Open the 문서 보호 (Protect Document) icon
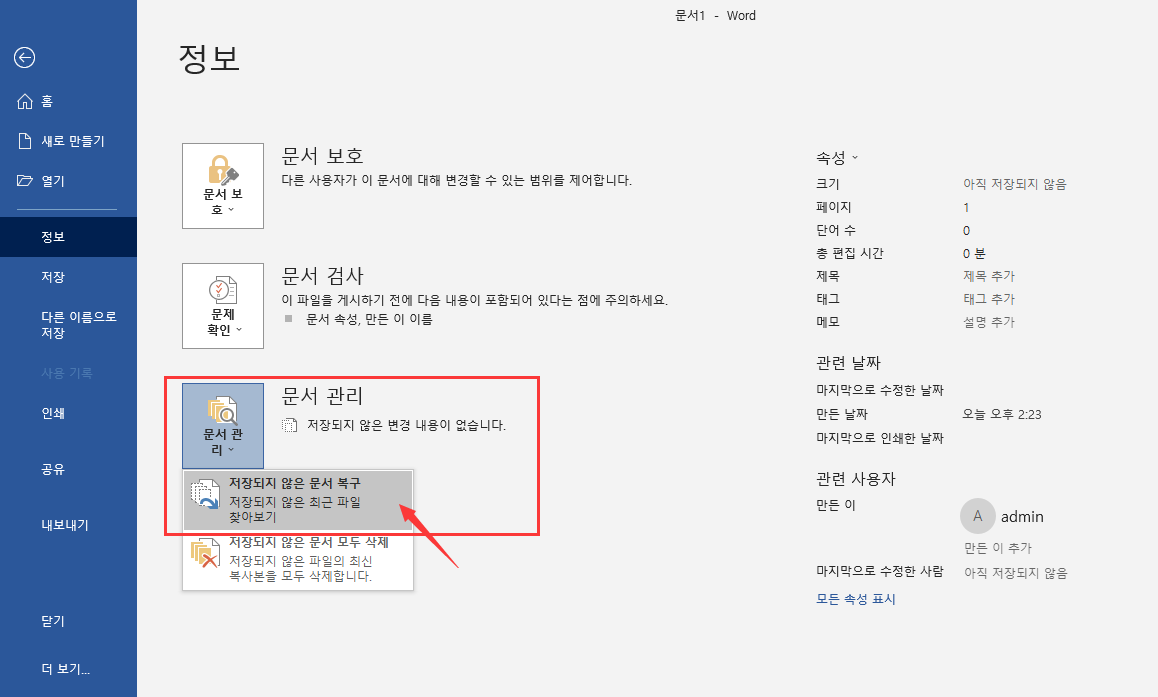Screen dimensions: 1158x697 [222, 180]
